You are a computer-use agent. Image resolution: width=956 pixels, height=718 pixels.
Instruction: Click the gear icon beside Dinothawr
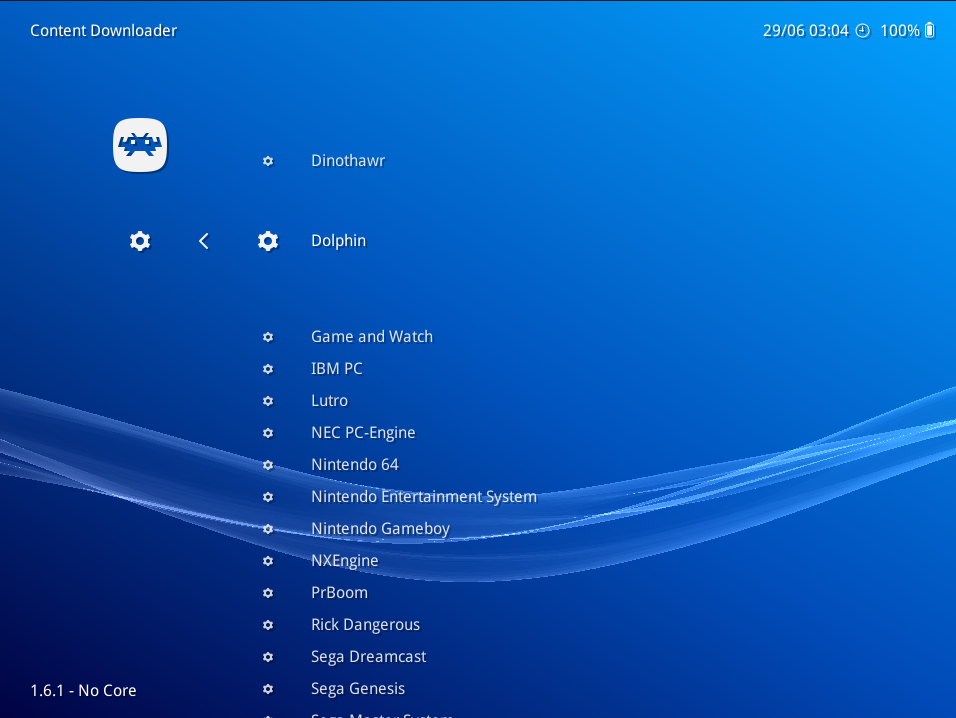coord(268,161)
